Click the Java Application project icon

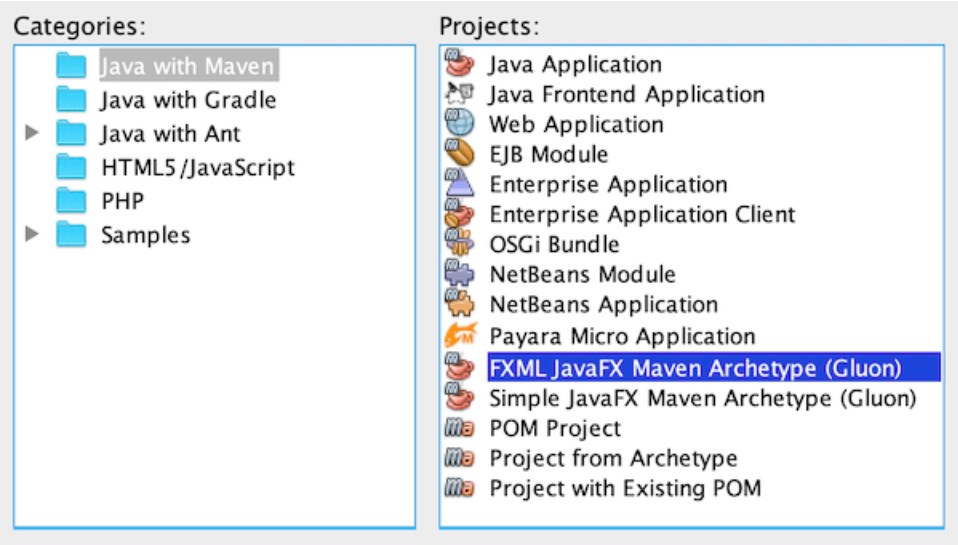tap(459, 63)
